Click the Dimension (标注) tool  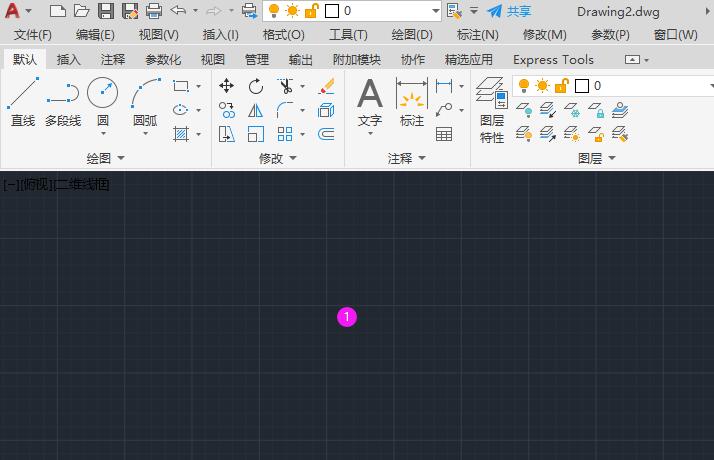[412, 101]
